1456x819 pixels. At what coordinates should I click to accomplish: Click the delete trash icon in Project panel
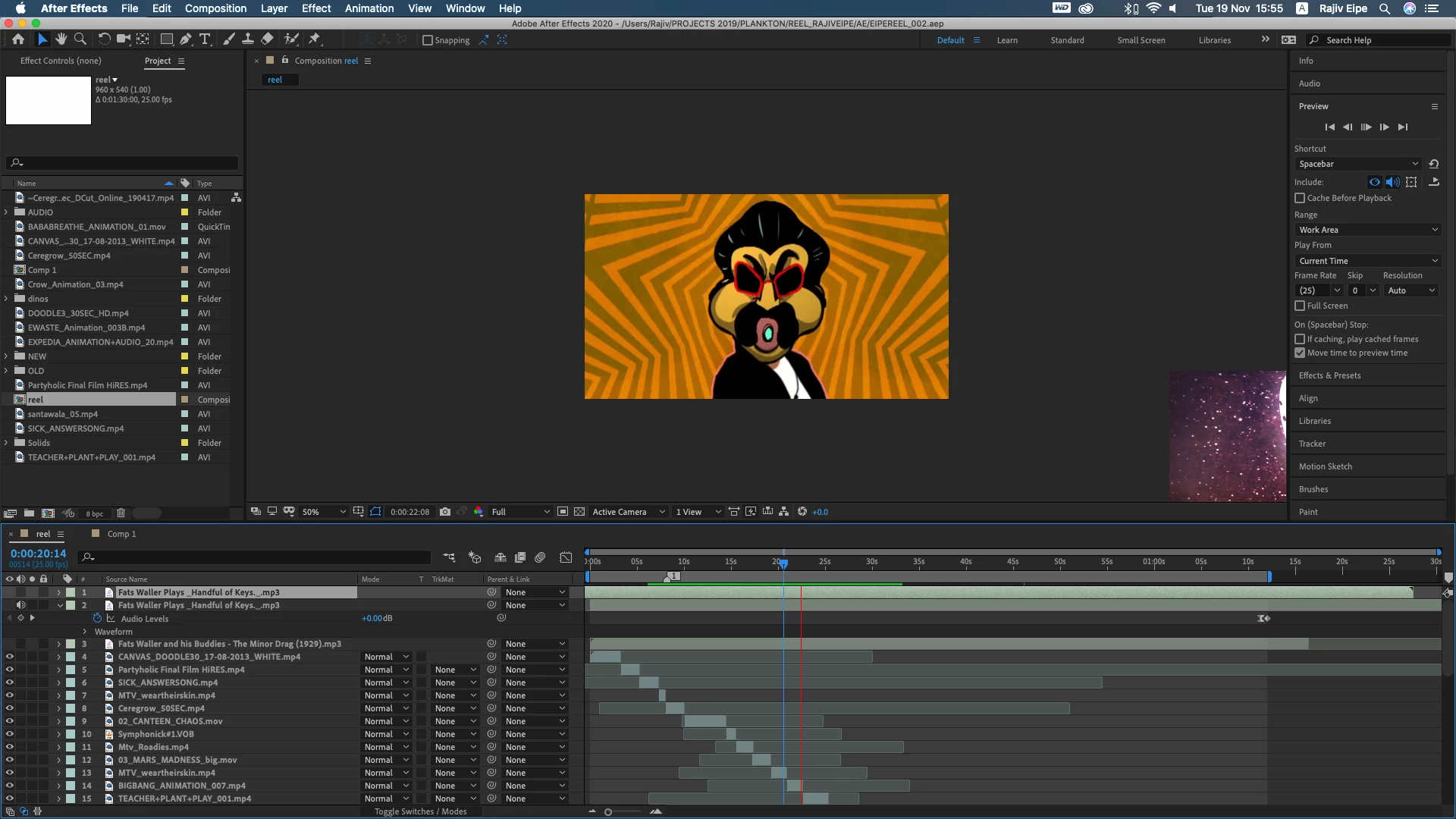coord(121,513)
